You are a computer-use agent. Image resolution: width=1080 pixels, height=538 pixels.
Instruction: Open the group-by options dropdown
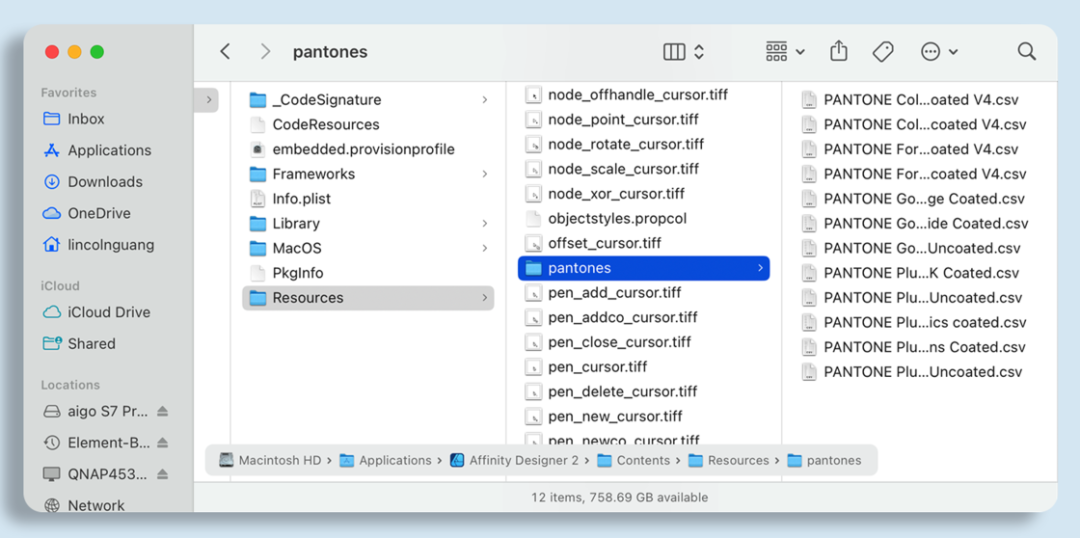pyautogui.click(x=785, y=51)
